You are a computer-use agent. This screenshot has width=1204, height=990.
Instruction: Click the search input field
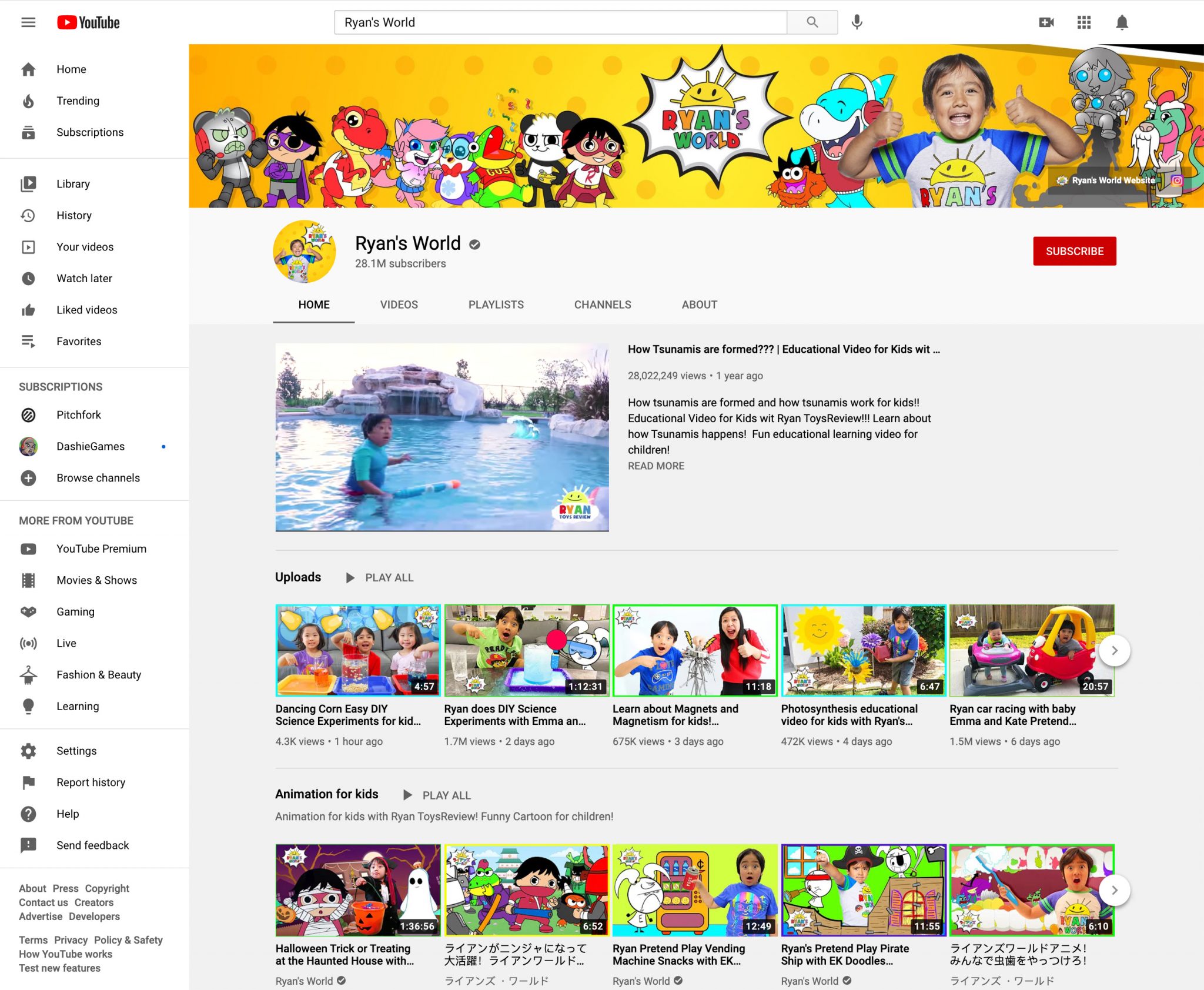(x=560, y=22)
